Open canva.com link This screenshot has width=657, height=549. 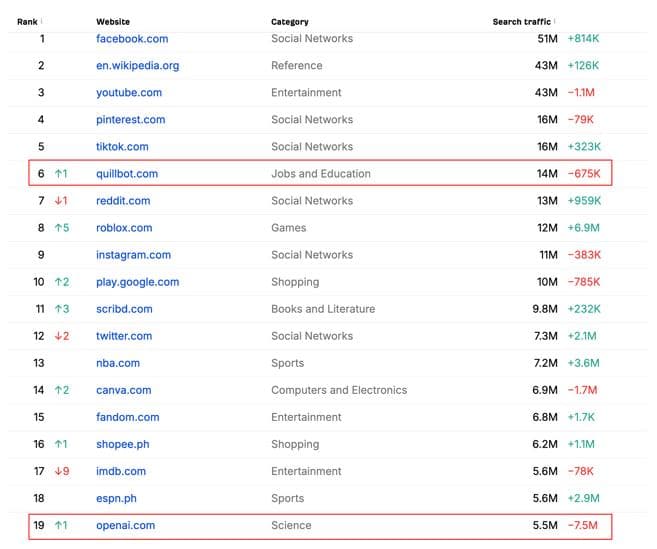click(124, 390)
